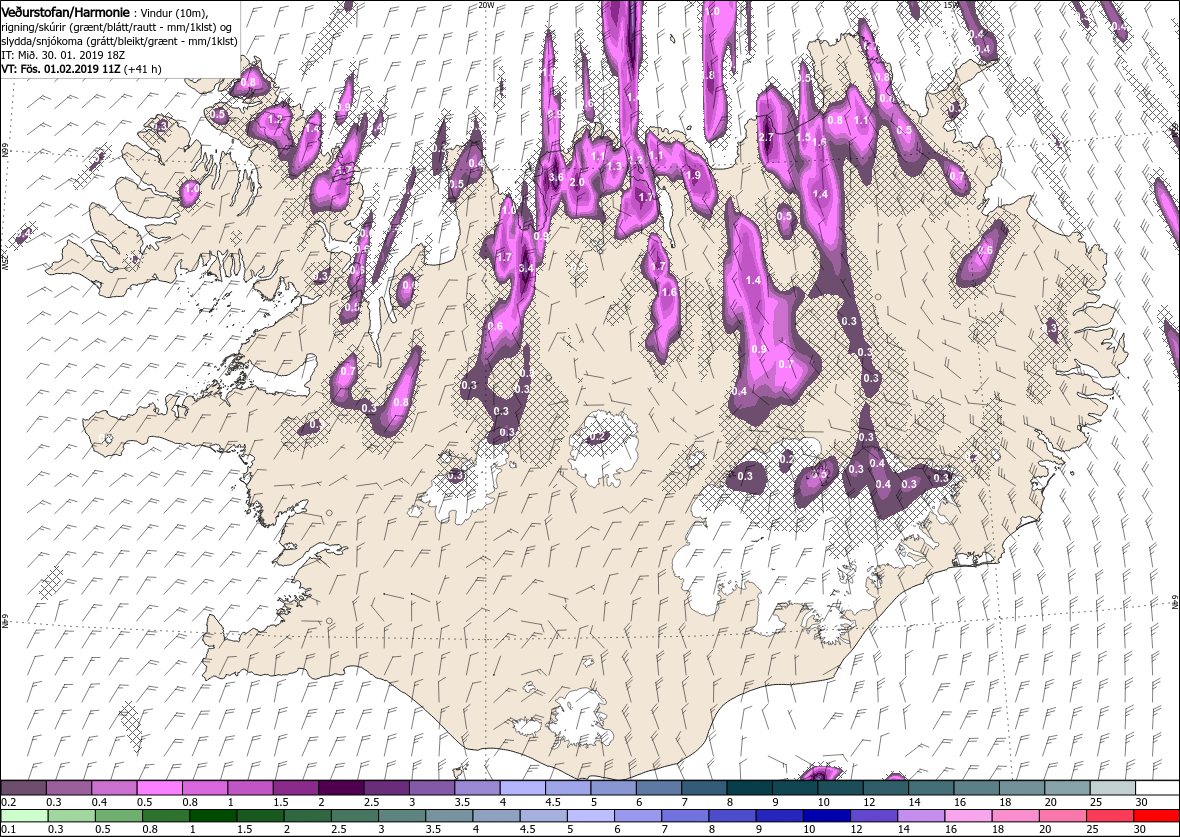This screenshot has height=837, width=1180.
Task: Pick top-row legend swatch between 0.2 and 0.3
Action: coord(23,787)
